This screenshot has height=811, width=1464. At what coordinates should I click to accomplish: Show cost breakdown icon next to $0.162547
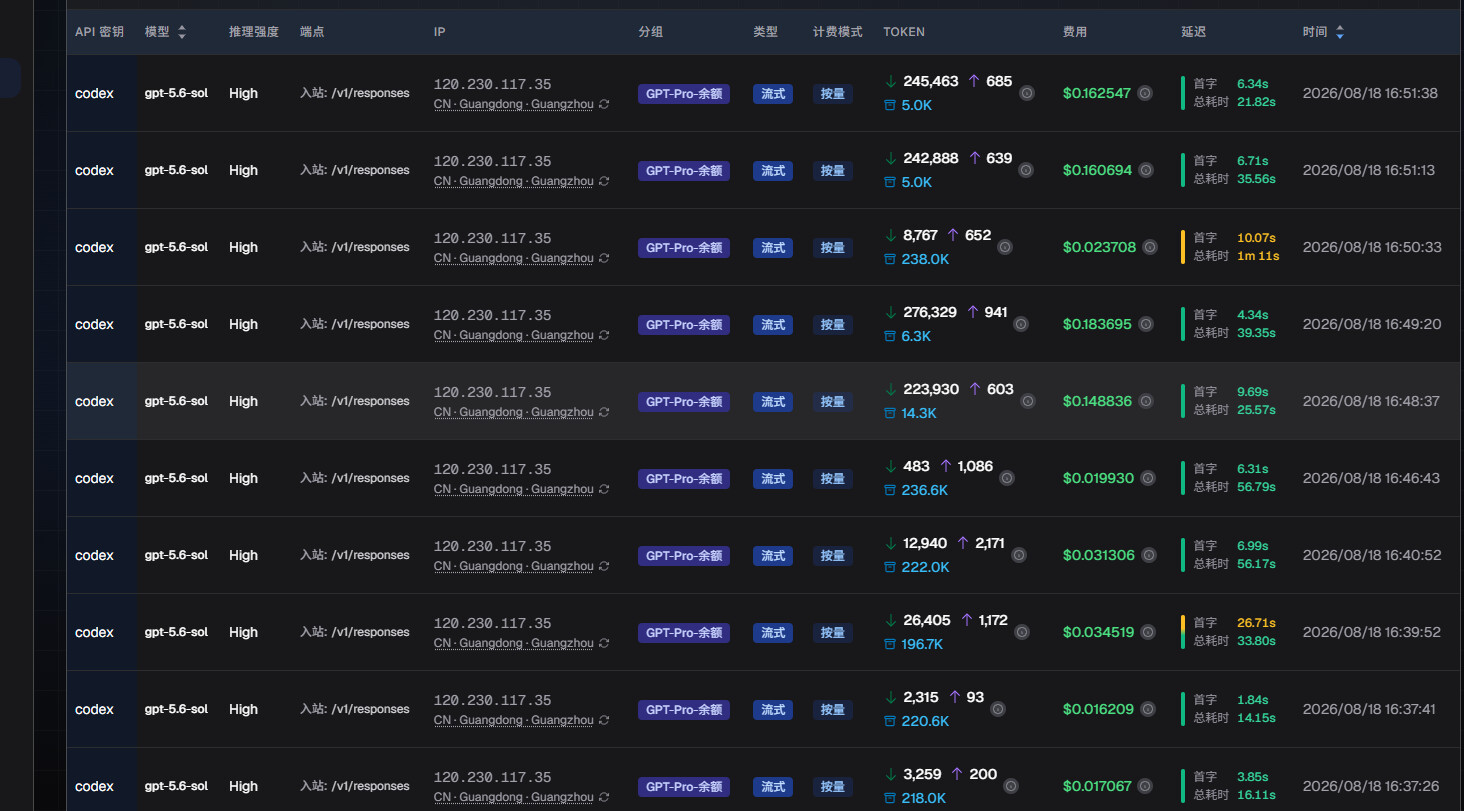coord(1145,93)
